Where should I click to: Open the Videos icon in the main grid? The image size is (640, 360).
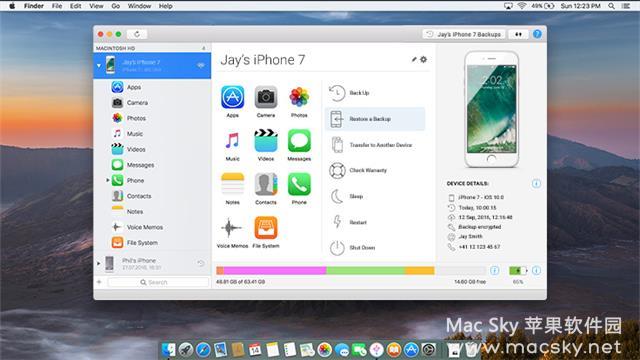[x=266, y=141]
